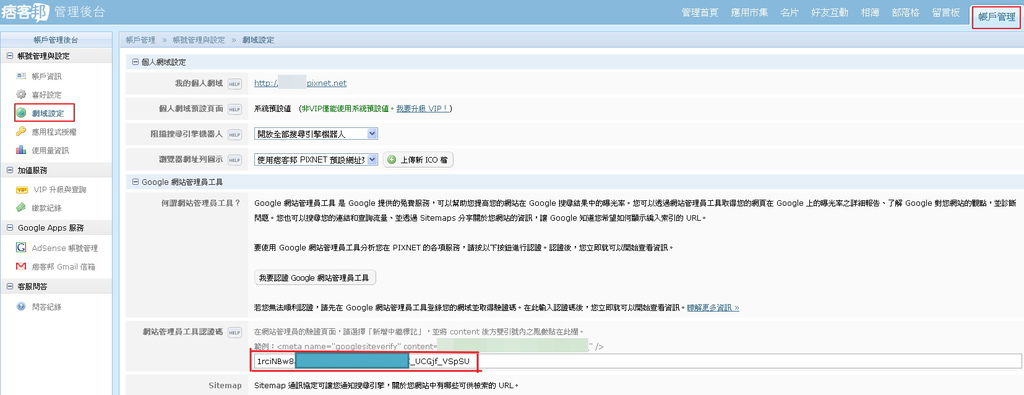Screen dimensions: 1024x395
Task: Click the 痞客邦 logo in the header
Action: pyautogui.click(x=25, y=12)
